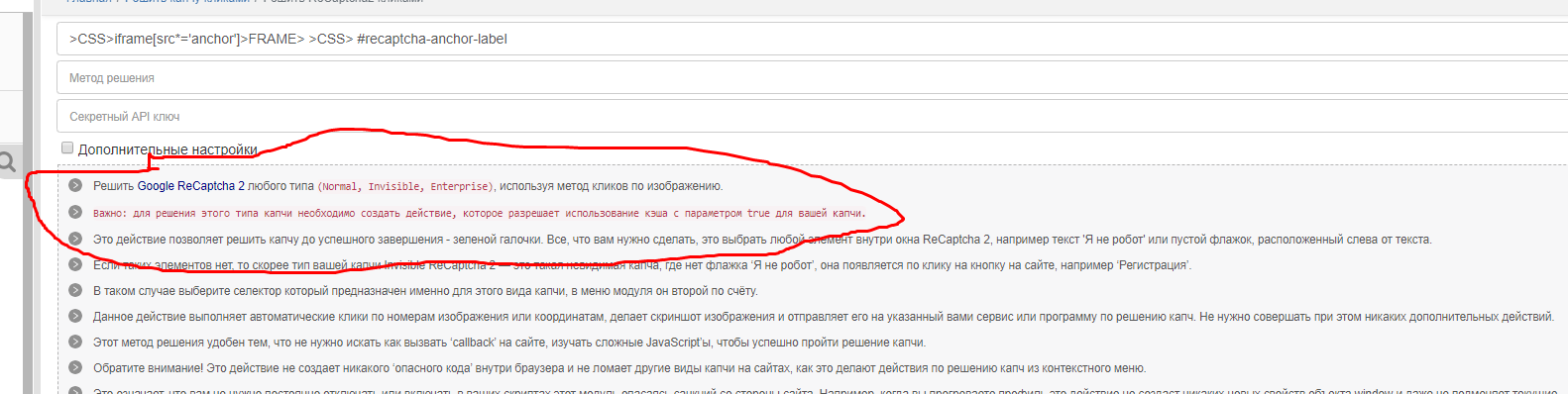Focus the Секретный API ключ field
Image resolution: width=1568 pixels, height=394 pixels.
click(x=813, y=116)
